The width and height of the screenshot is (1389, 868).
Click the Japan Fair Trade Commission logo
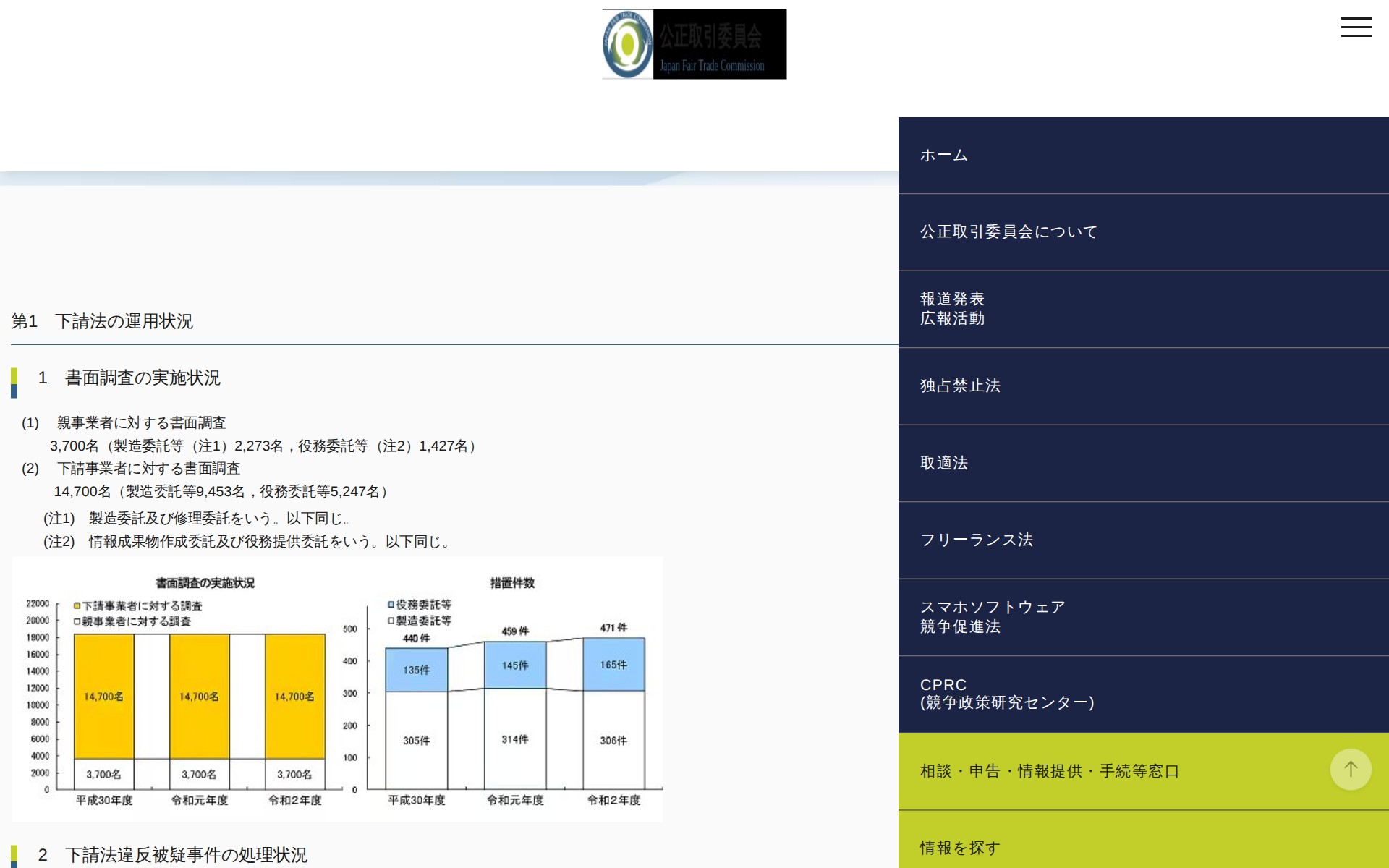694,44
